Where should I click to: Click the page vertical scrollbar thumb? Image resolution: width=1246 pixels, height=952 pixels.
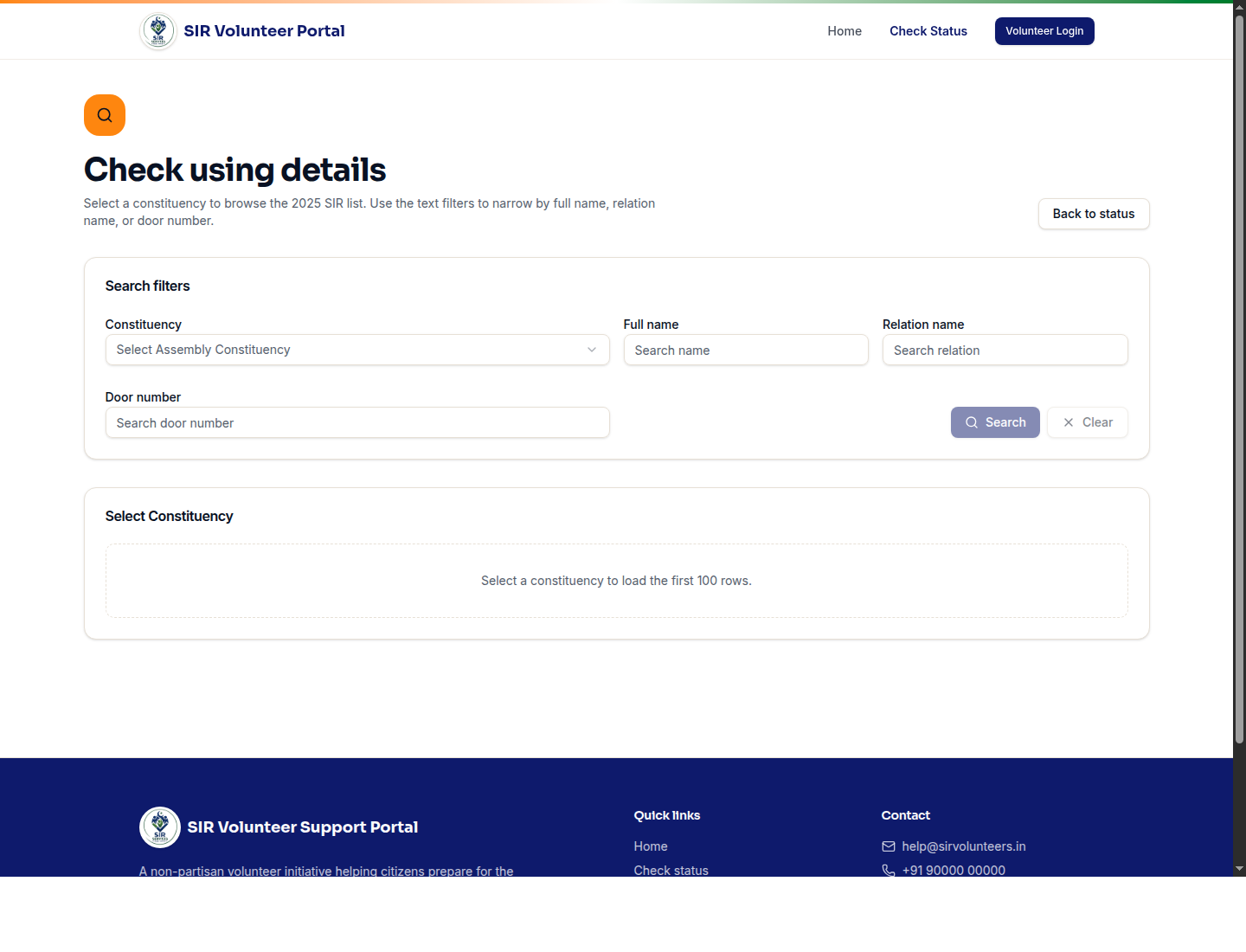click(1239, 380)
